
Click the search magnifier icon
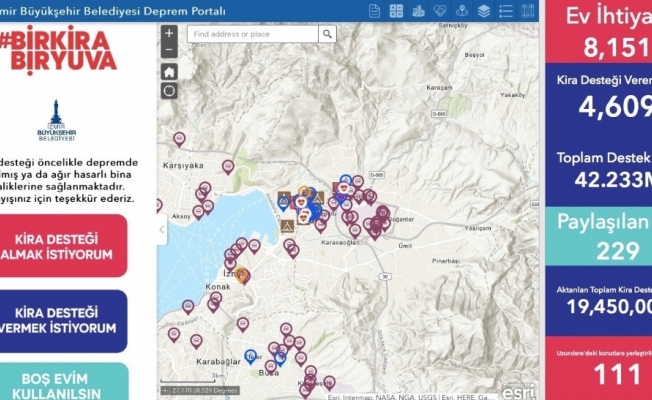click(x=327, y=34)
